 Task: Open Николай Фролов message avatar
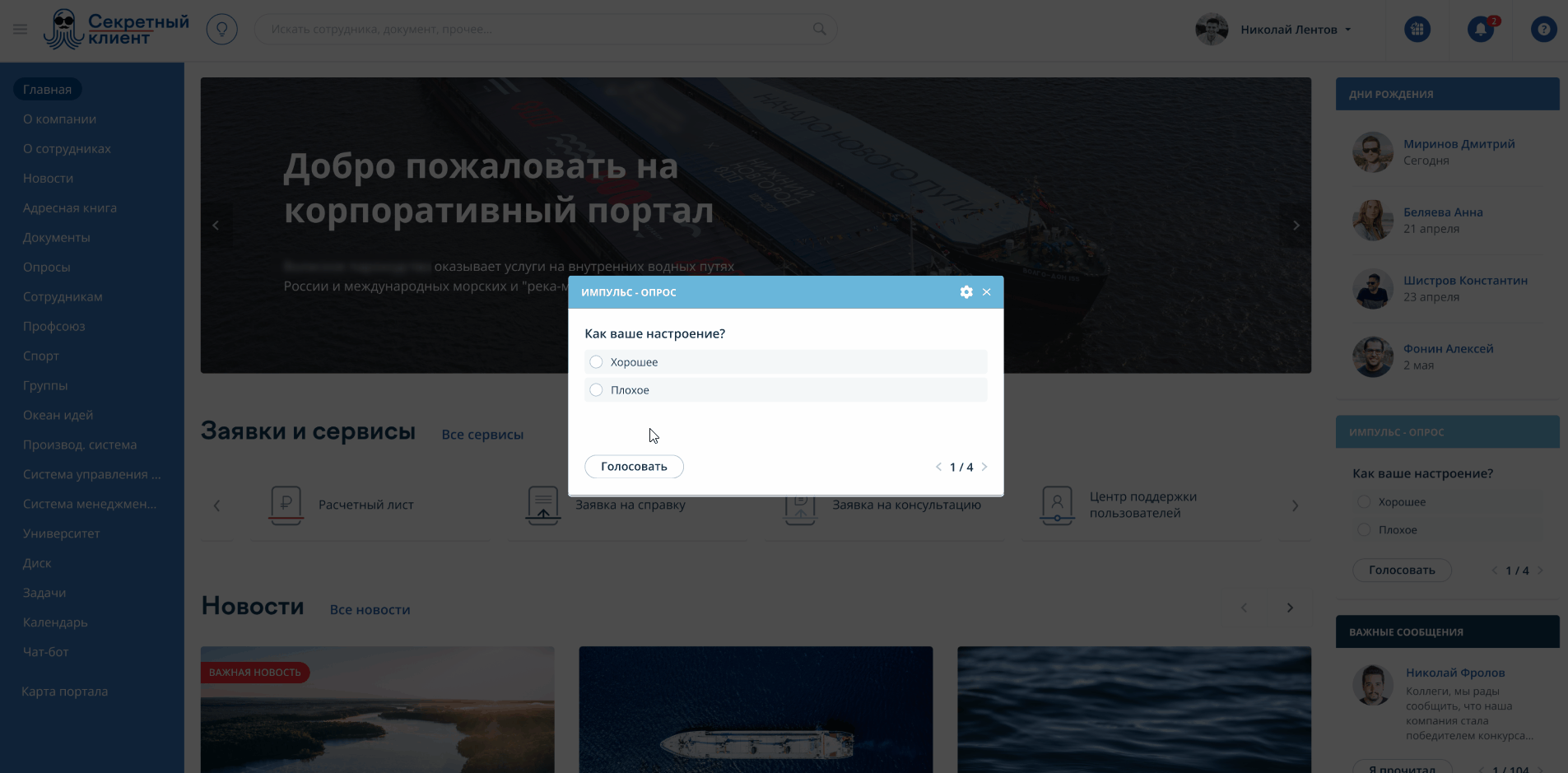1373,685
